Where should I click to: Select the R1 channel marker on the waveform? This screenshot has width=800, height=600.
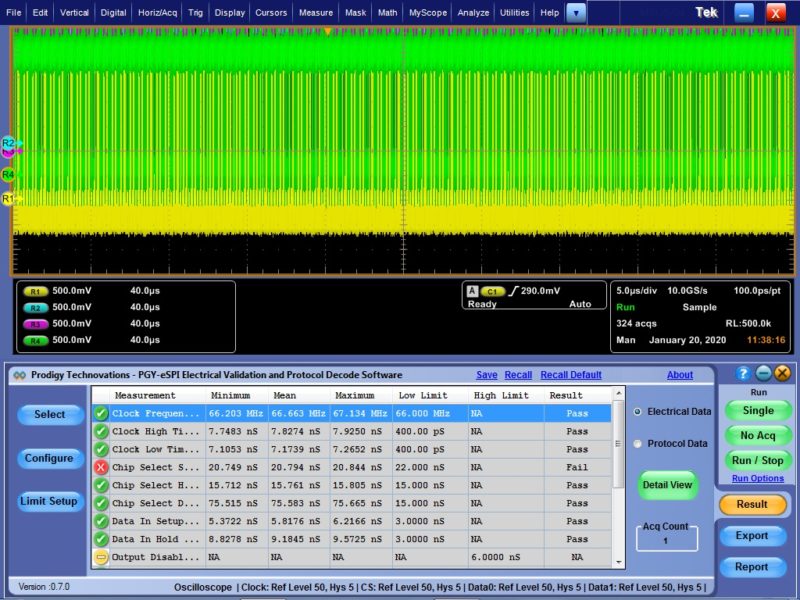tap(9, 198)
